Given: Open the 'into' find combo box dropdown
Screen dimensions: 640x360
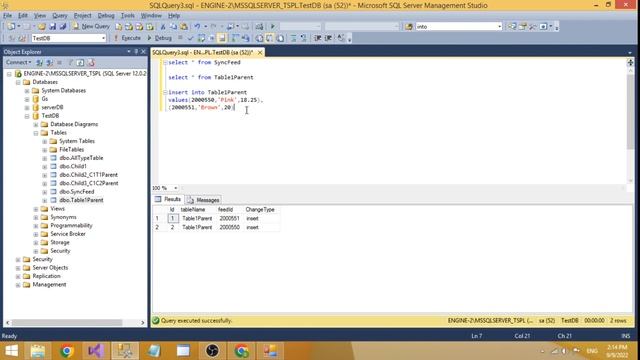Looking at the screenshot, I should point(499,27).
